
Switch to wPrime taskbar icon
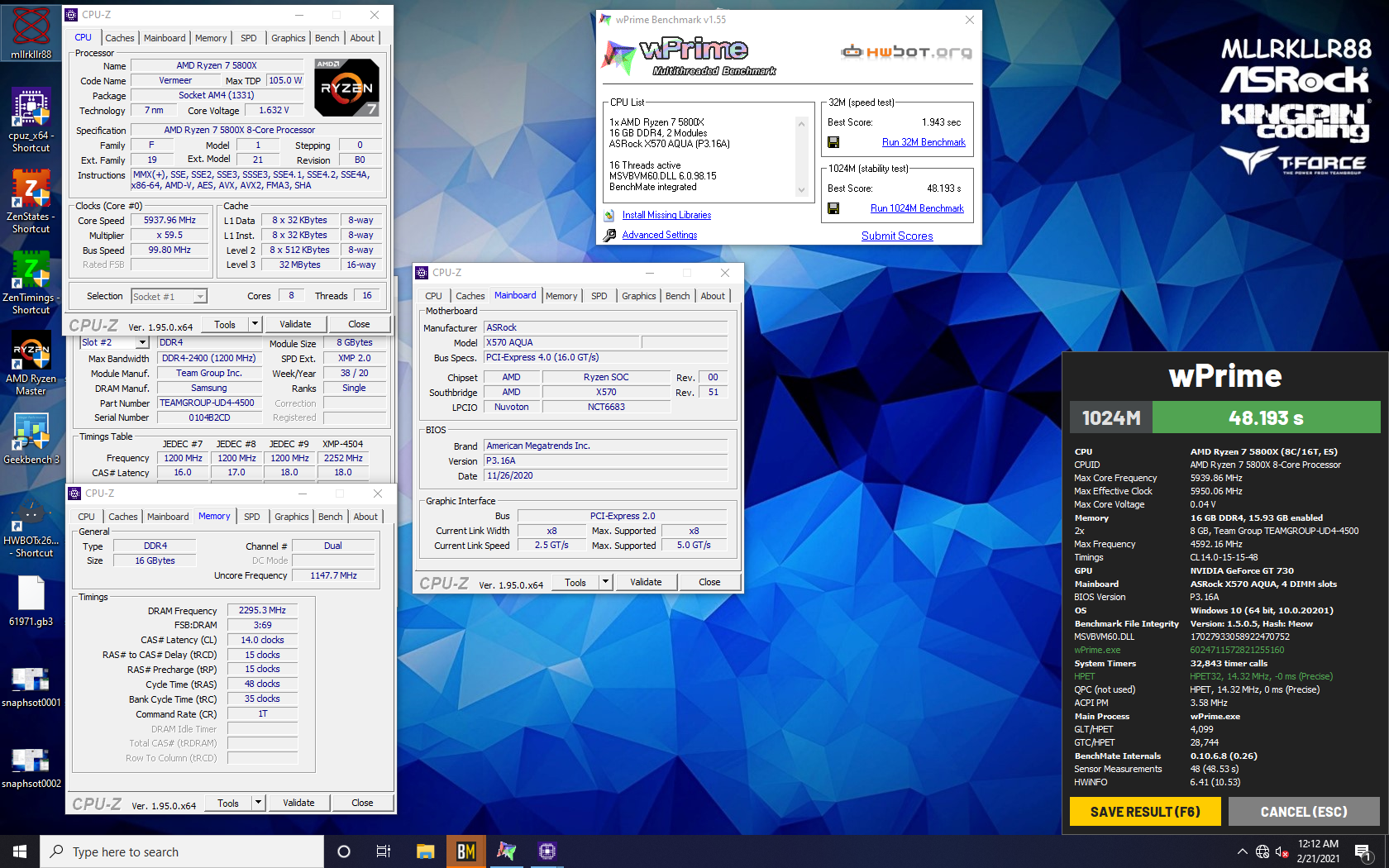[507, 851]
